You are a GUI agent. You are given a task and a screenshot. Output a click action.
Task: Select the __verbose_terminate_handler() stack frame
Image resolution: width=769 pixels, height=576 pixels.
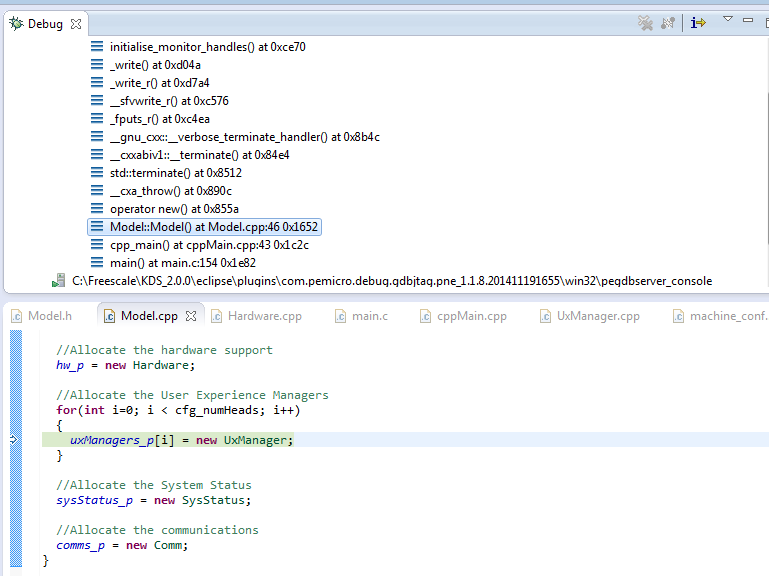click(245, 137)
